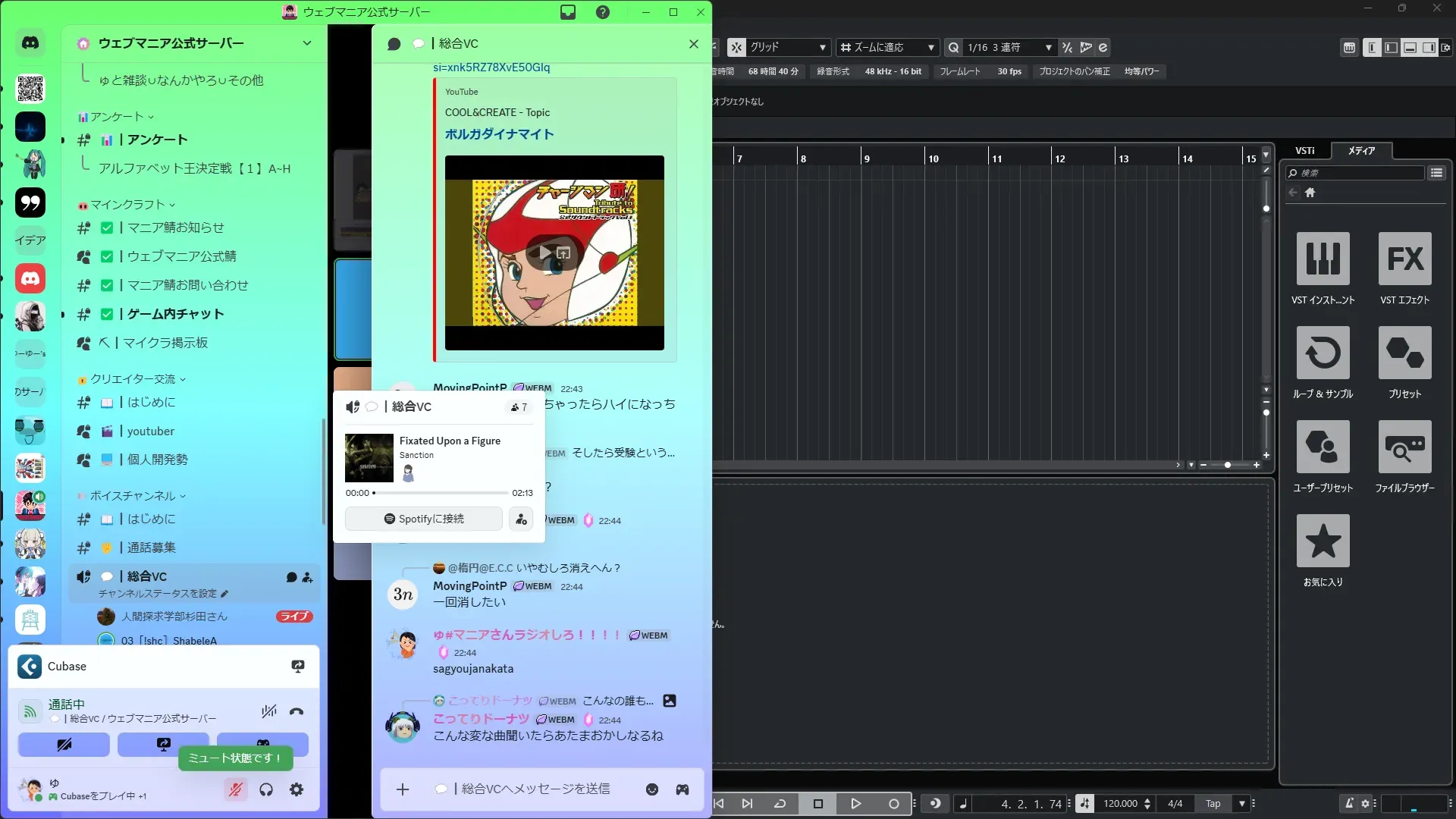Toggle headphone deafen
Image resolution: width=1456 pixels, height=819 pixels.
266,789
